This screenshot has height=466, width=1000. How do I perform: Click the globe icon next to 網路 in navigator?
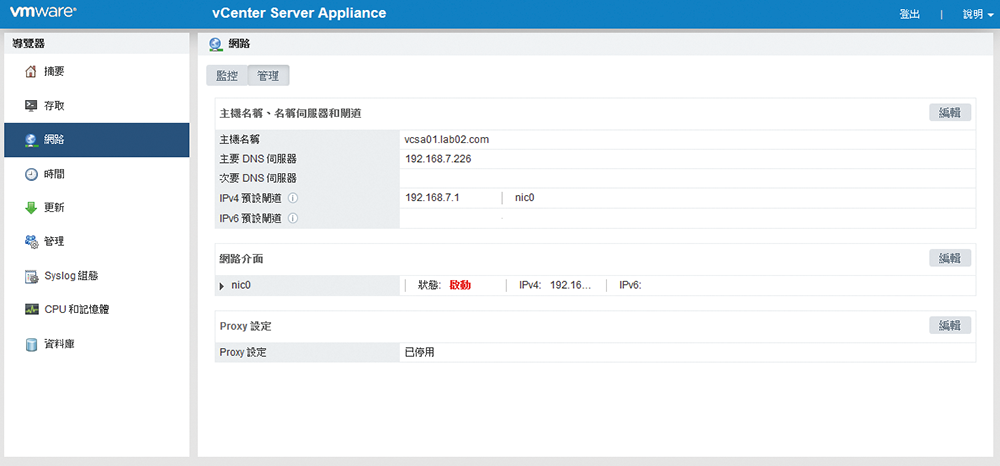pyautogui.click(x=31, y=140)
